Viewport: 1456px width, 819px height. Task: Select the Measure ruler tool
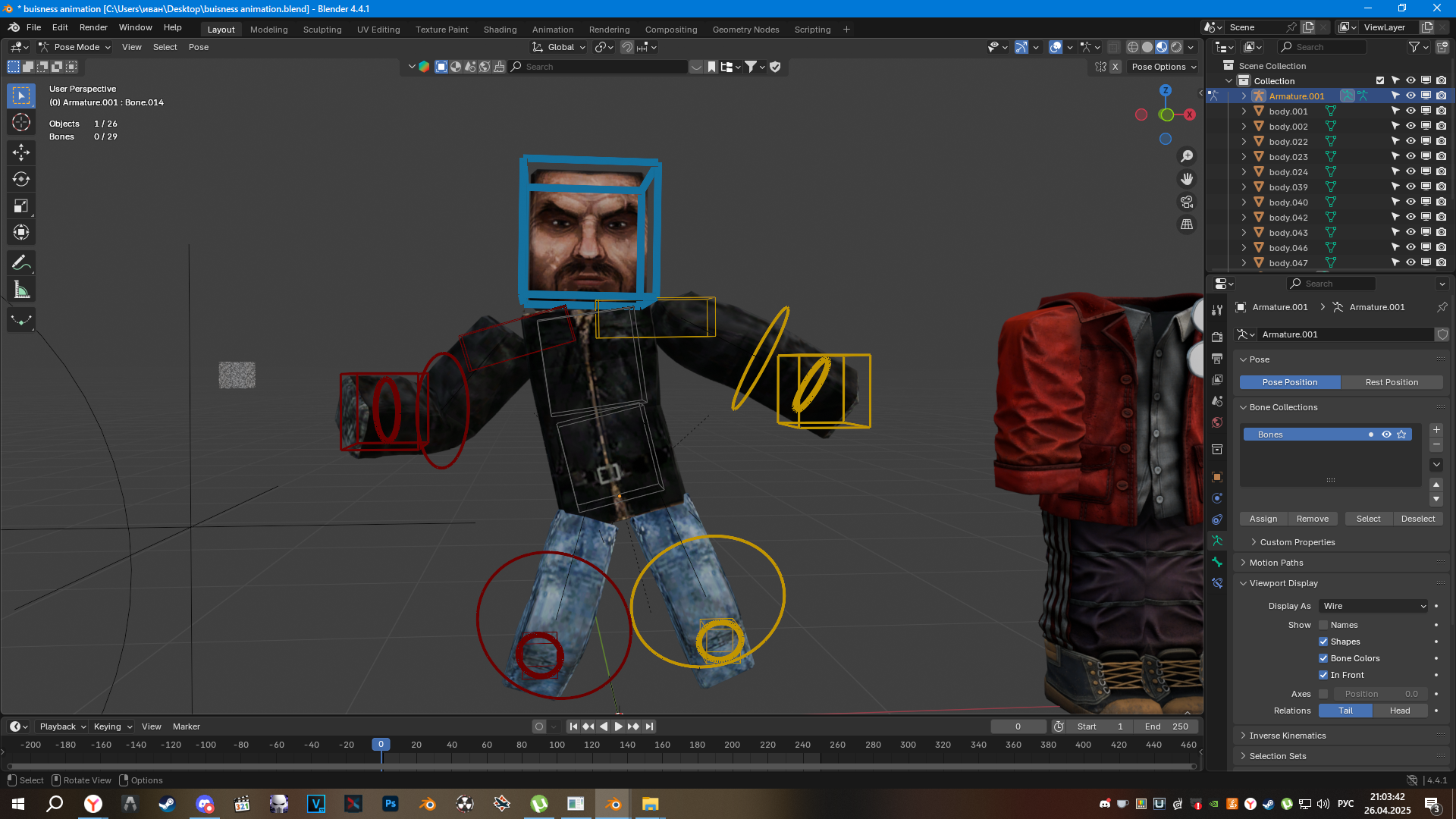tap(21, 290)
